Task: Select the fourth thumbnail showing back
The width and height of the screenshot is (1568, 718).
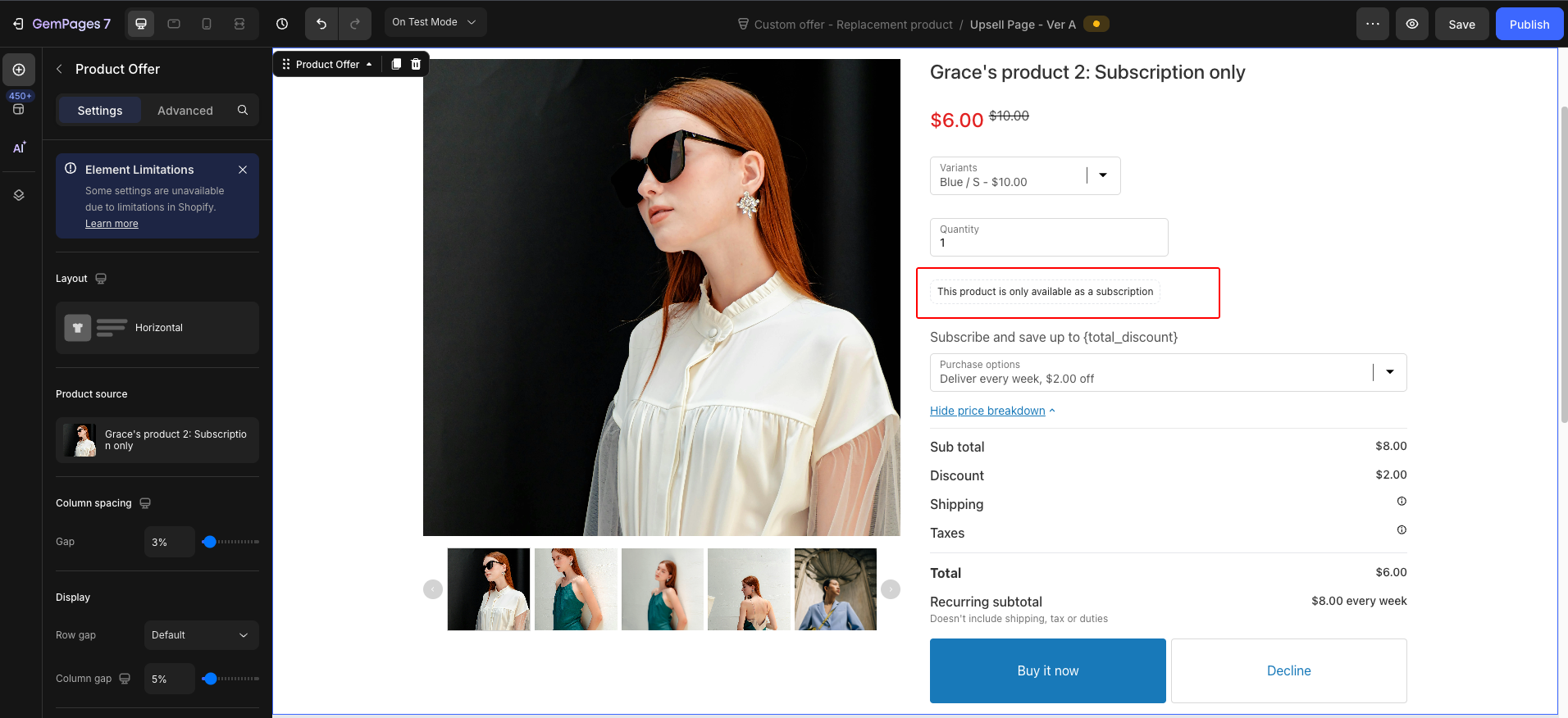Action: pyautogui.click(x=749, y=589)
